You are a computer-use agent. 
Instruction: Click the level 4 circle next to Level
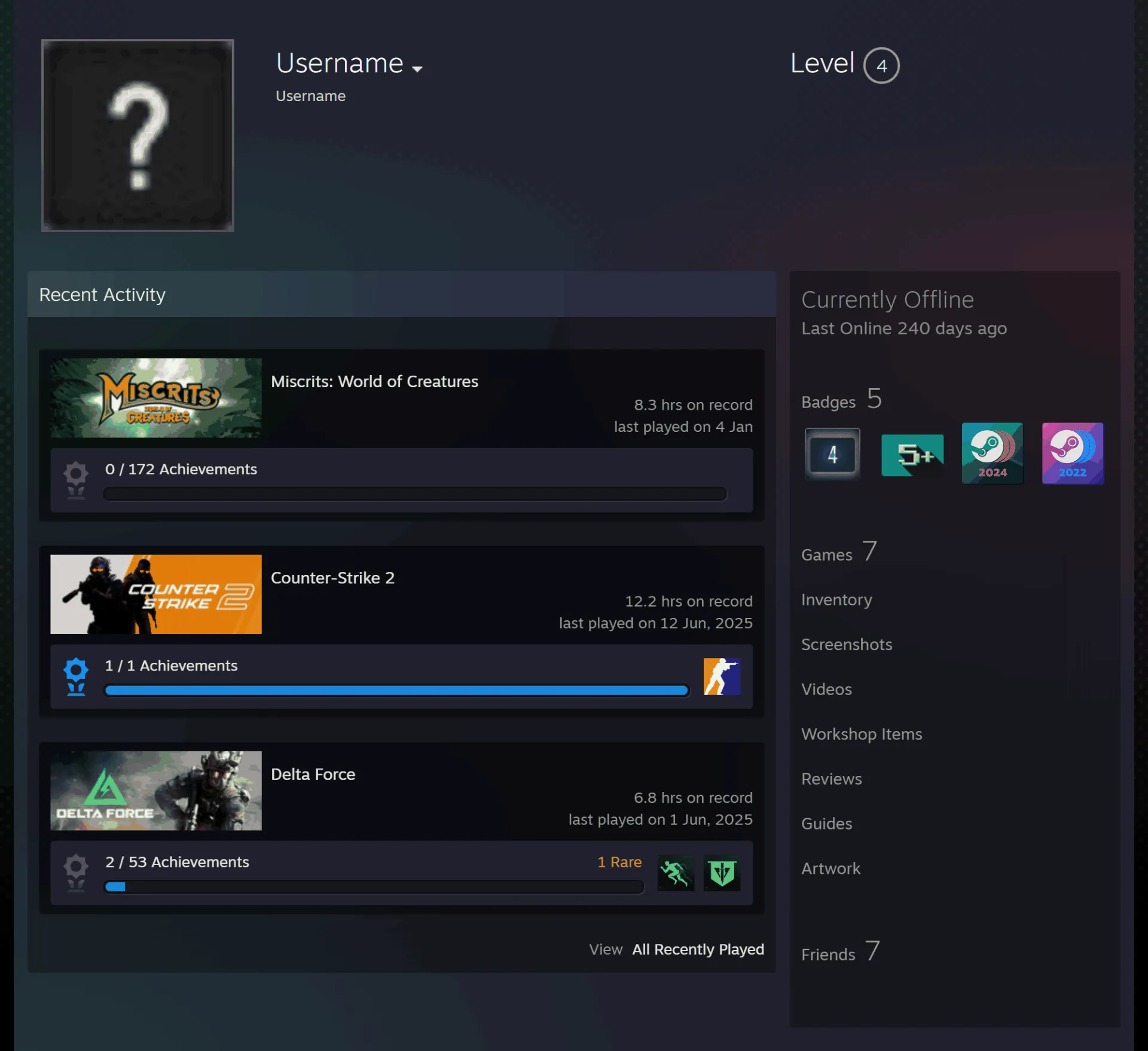tap(881, 65)
